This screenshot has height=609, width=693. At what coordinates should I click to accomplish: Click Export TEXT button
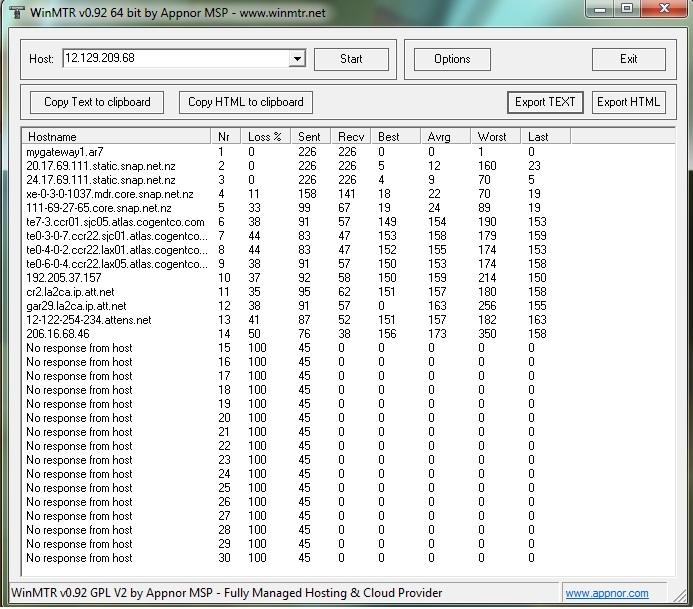[x=545, y=102]
